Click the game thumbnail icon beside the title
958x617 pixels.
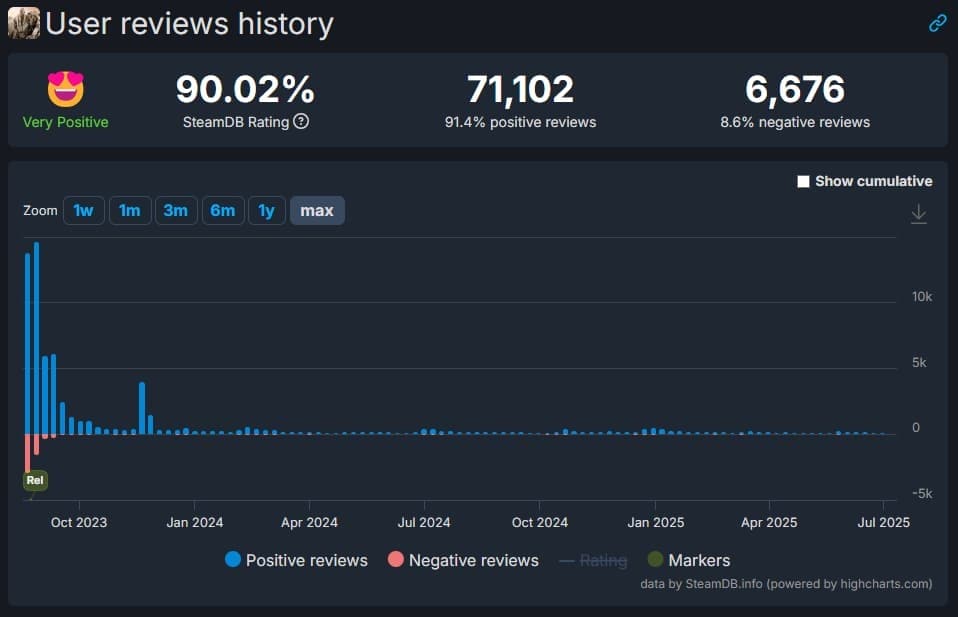pos(24,23)
